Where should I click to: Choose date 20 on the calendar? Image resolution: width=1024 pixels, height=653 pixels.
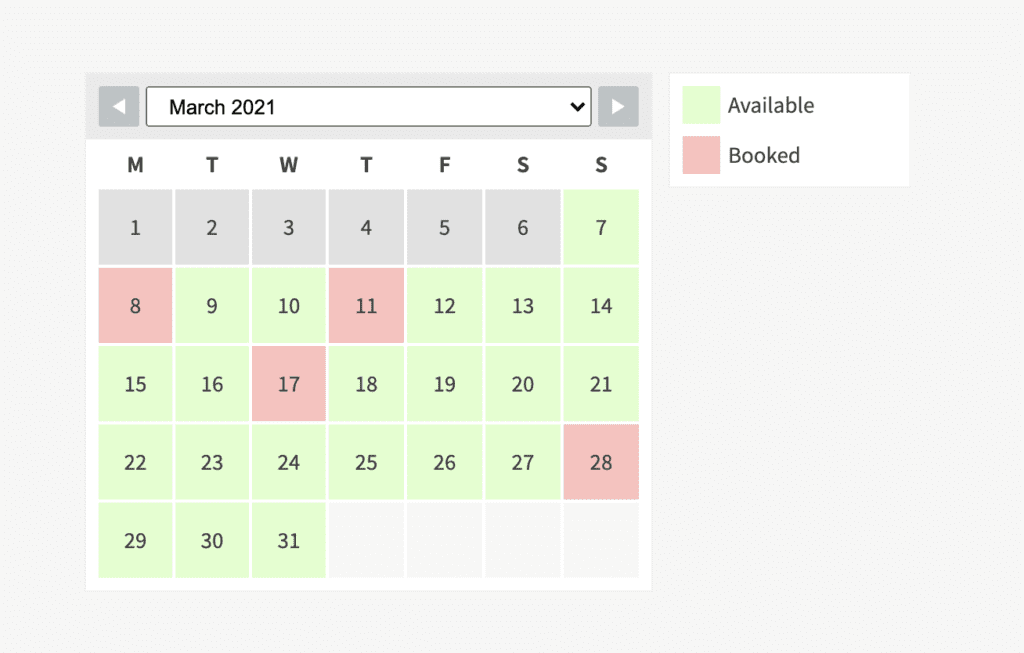(522, 384)
